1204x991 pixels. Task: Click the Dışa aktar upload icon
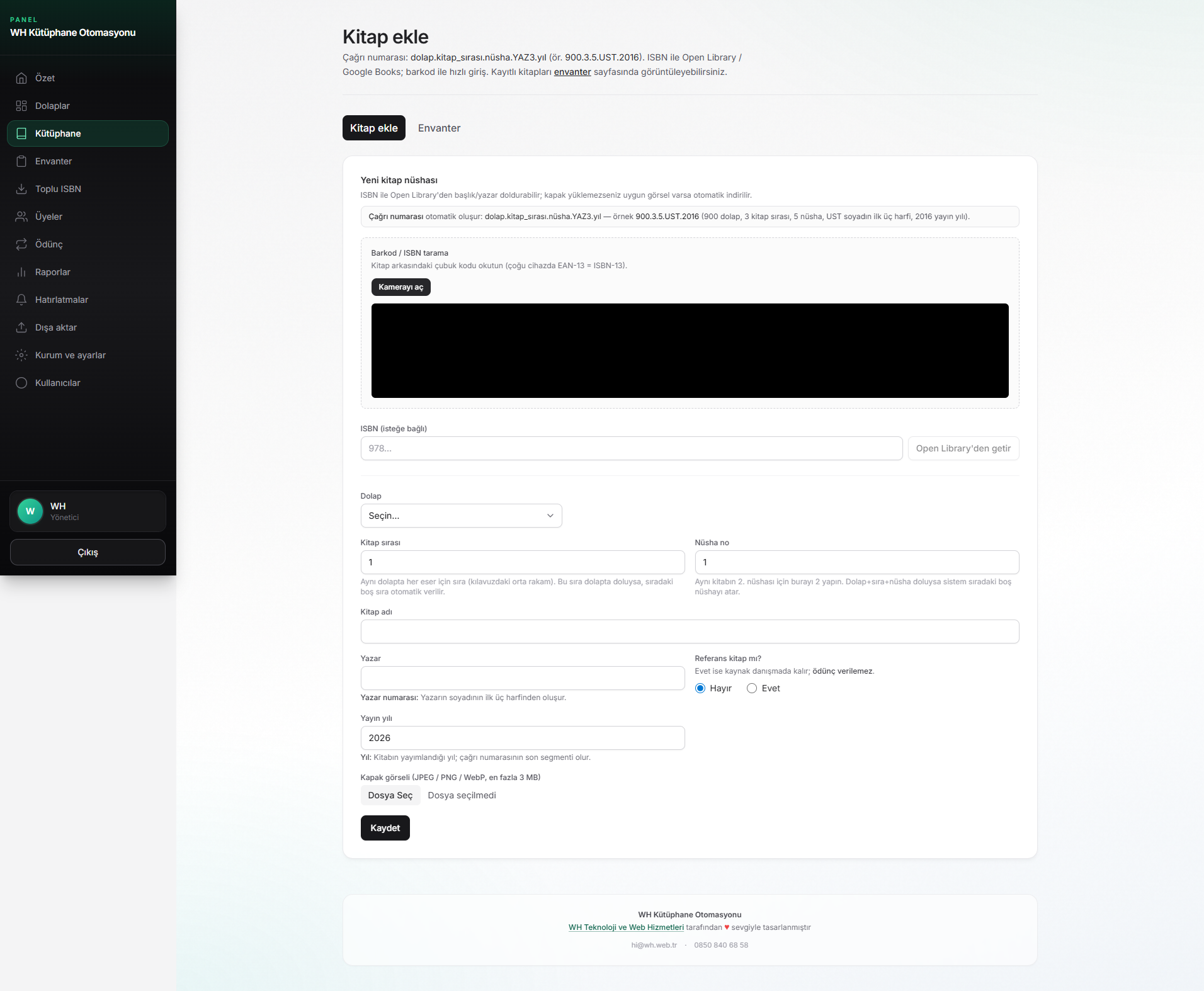(x=21, y=327)
